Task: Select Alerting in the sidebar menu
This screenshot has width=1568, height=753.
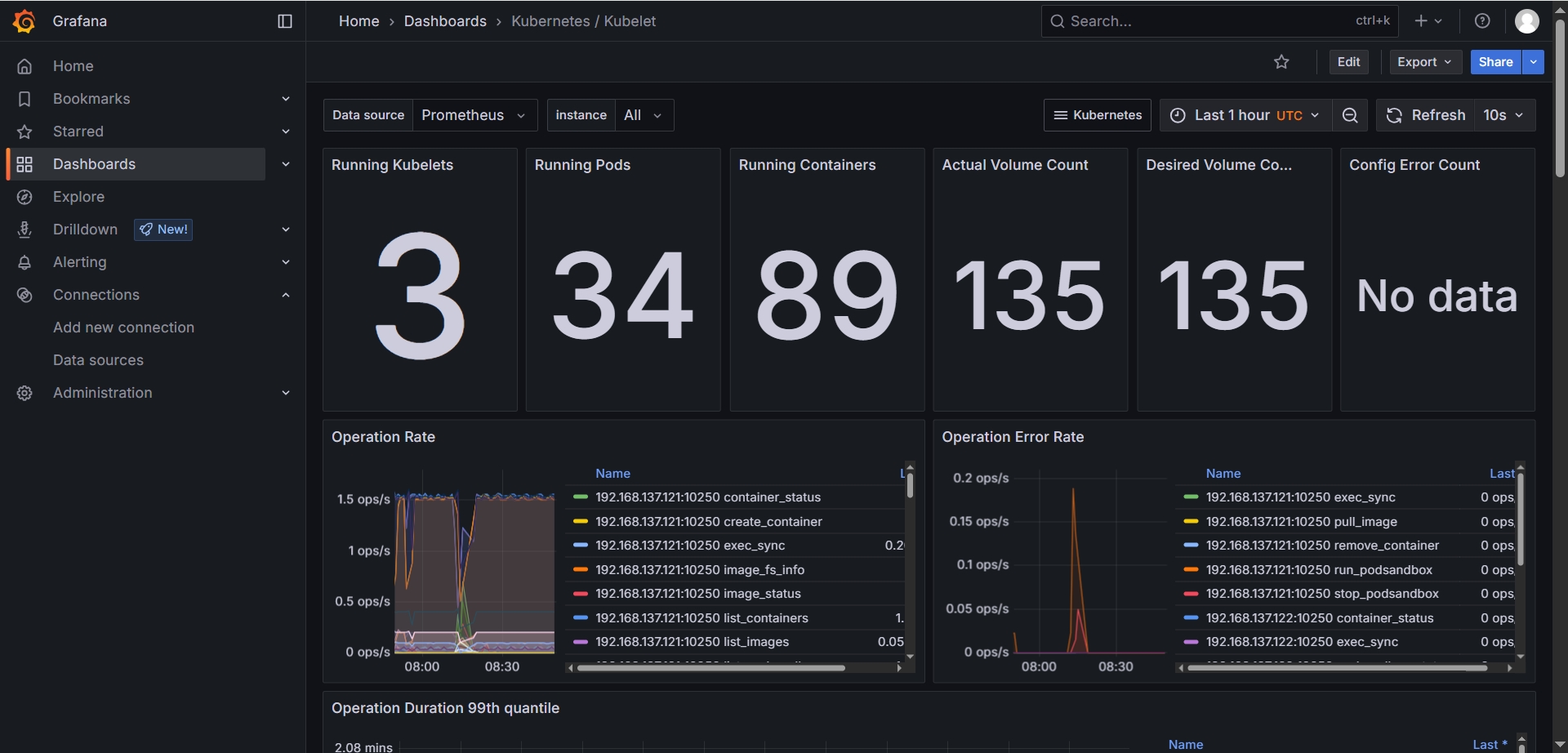Action: (80, 262)
